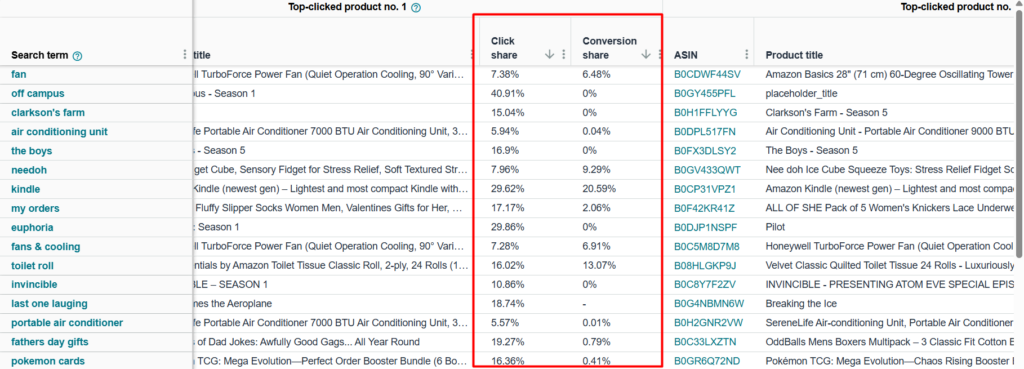Open search term 'clarkson's farm'
The height and width of the screenshot is (369, 1024).
pyautogui.click(x=48, y=112)
